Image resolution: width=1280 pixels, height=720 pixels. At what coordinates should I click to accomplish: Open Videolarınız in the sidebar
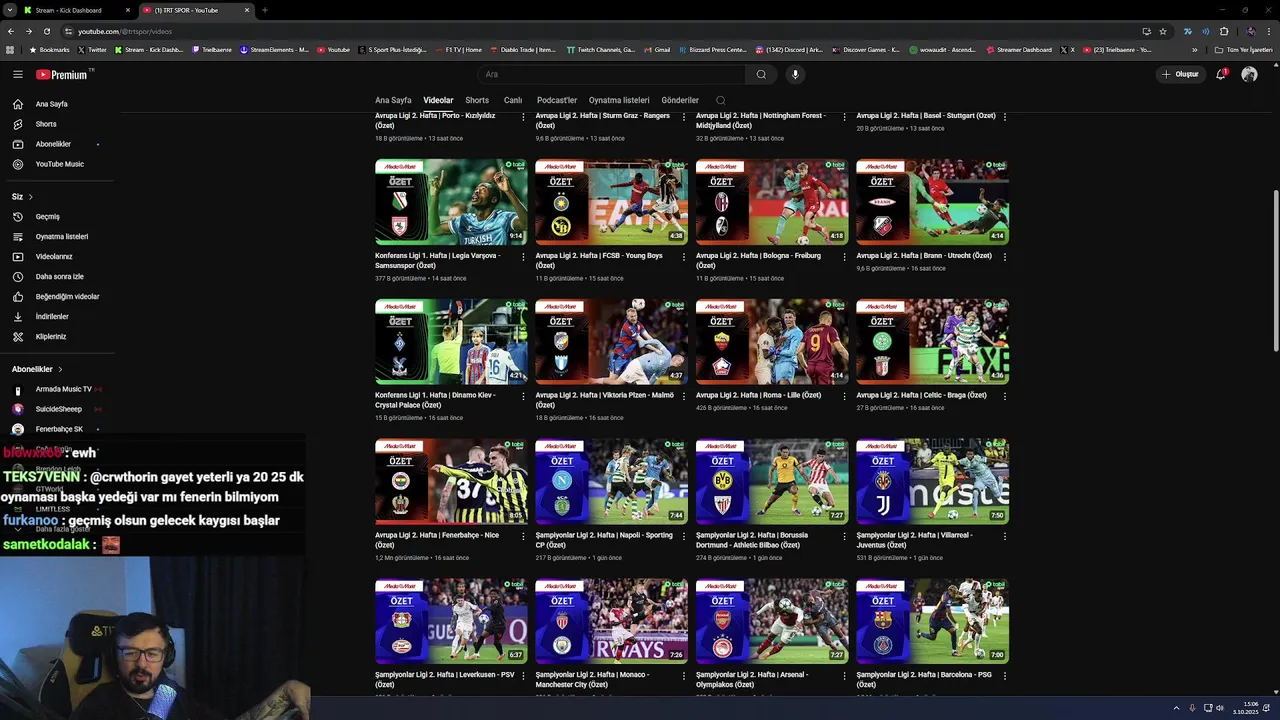pyautogui.click(x=54, y=257)
